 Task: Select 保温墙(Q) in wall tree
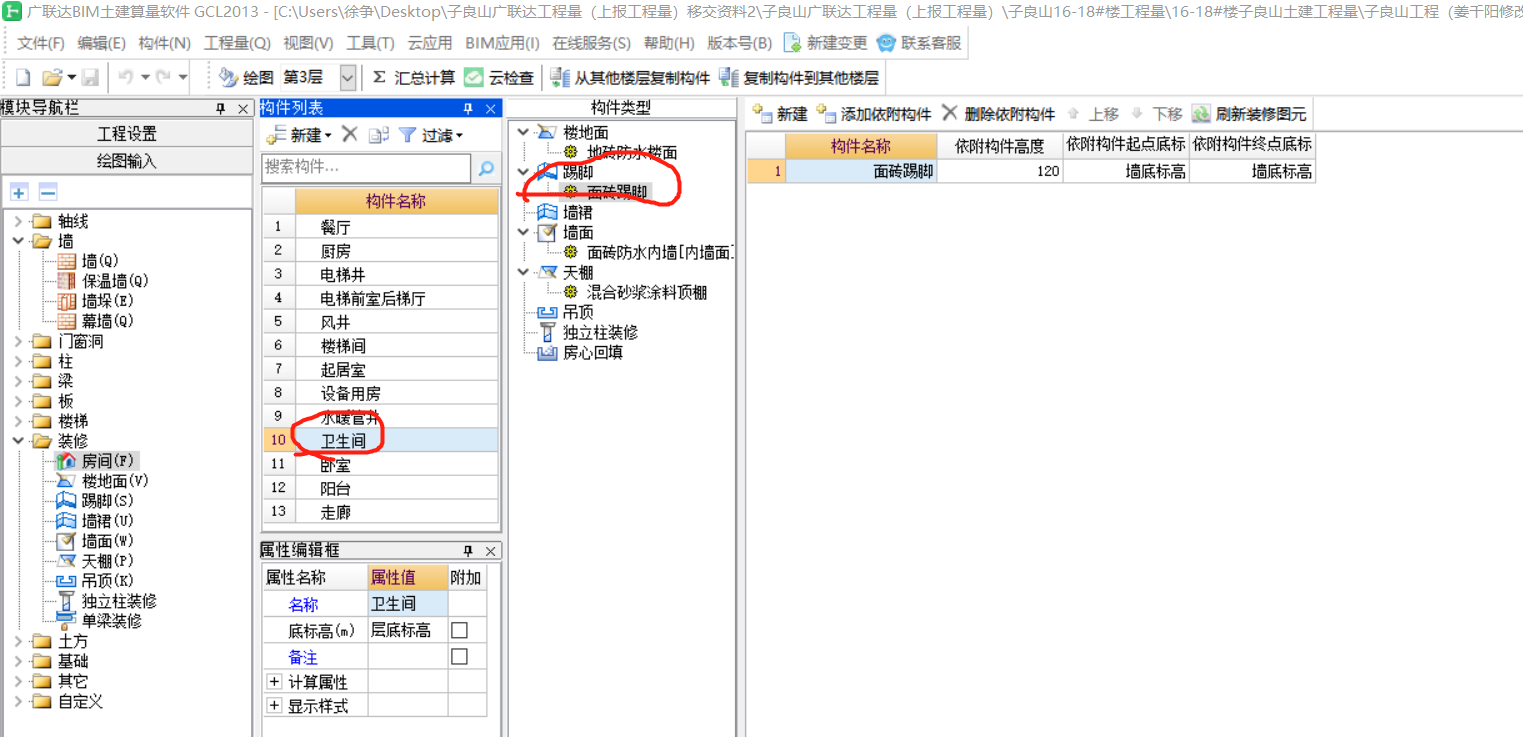click(x=102, y=281)
